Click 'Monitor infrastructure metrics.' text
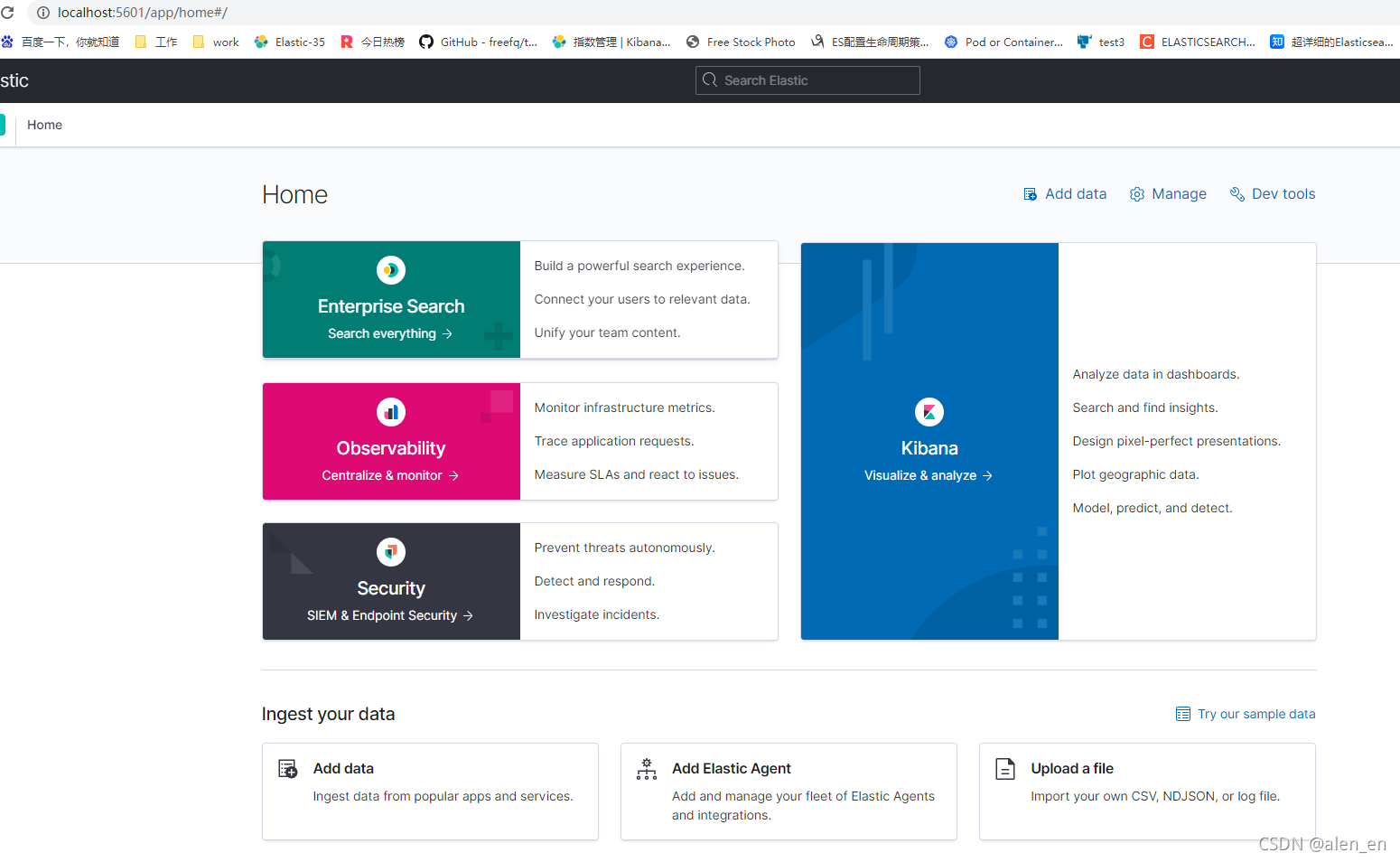This screenshot has width=1400, height=862. click(x=625, y=408)
